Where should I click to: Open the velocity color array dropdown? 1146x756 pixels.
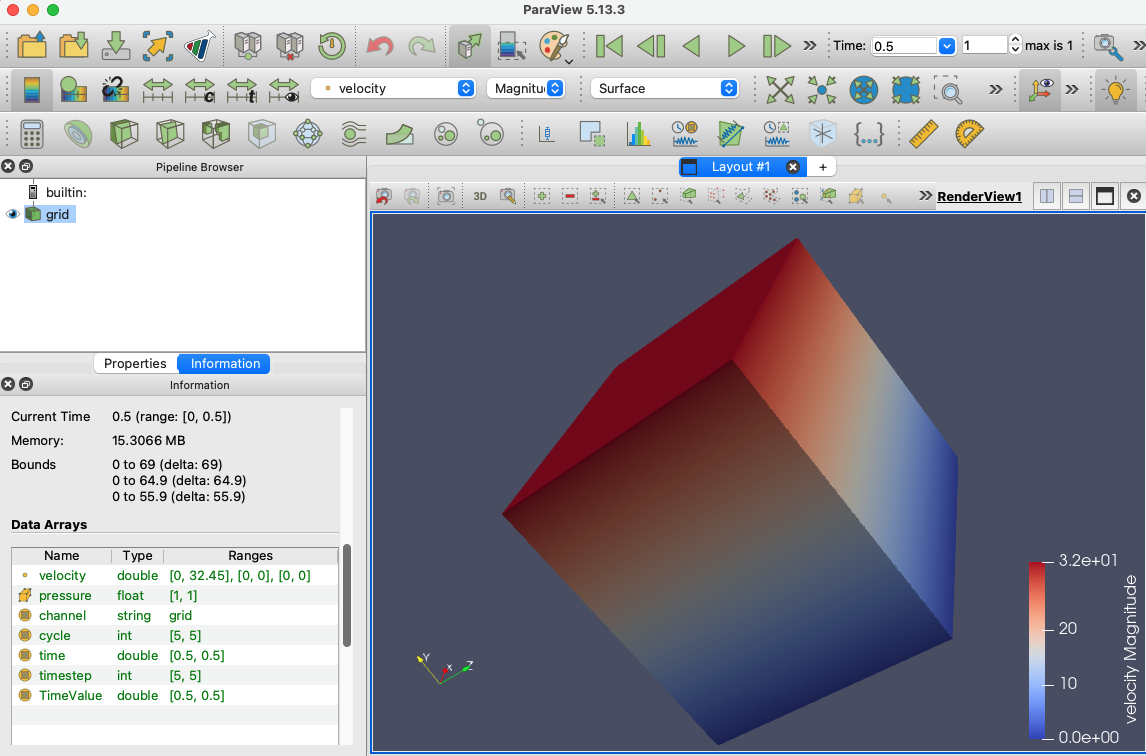(x=393, y=88)
